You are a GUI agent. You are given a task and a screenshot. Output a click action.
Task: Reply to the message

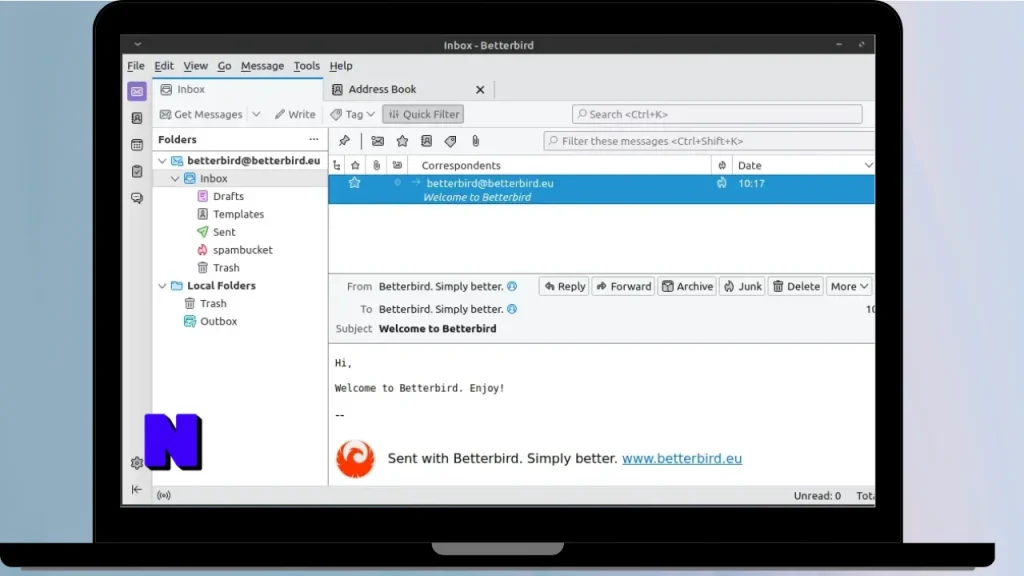pyautogui.click(x=564, y=287)
